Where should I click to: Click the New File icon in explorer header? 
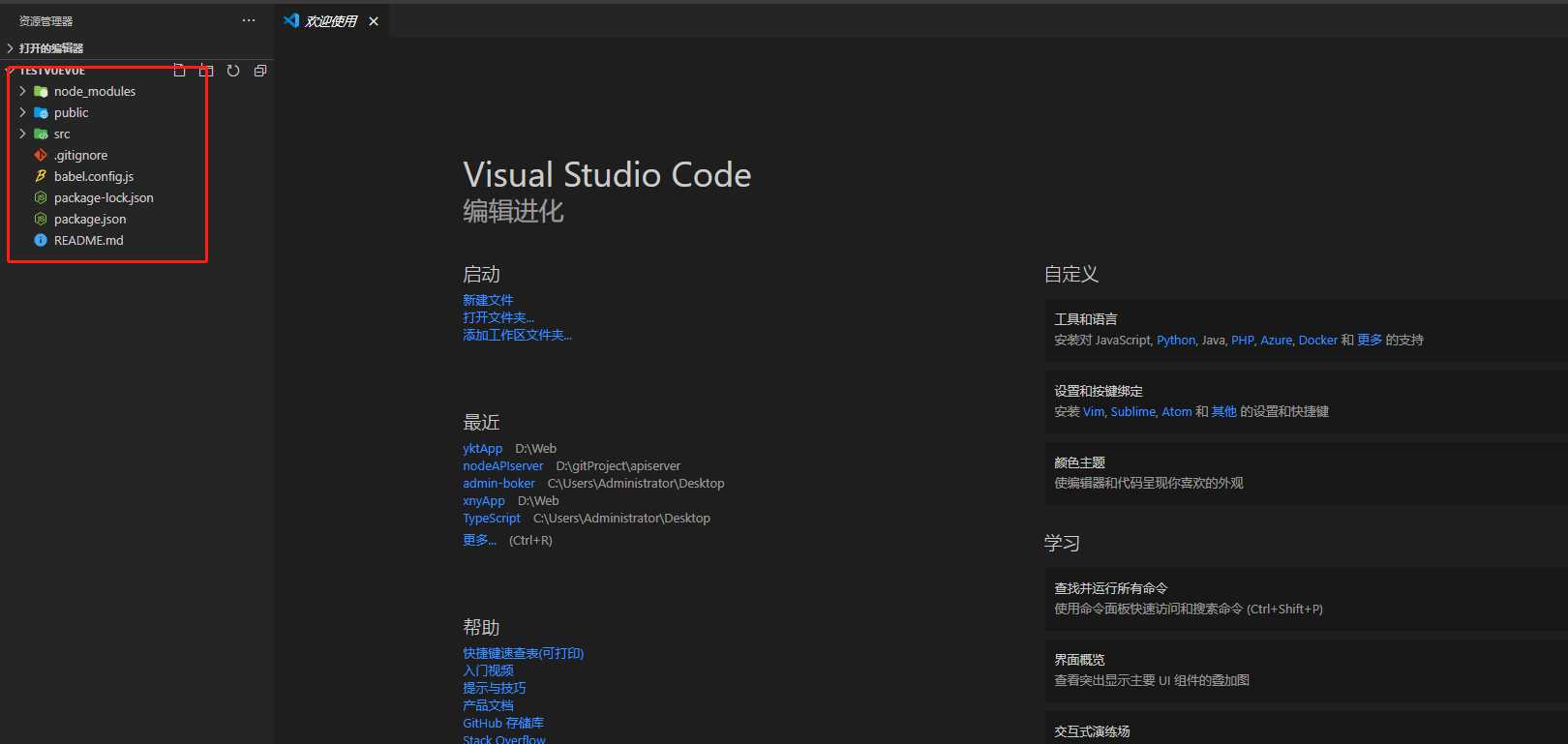pos(179,71)
